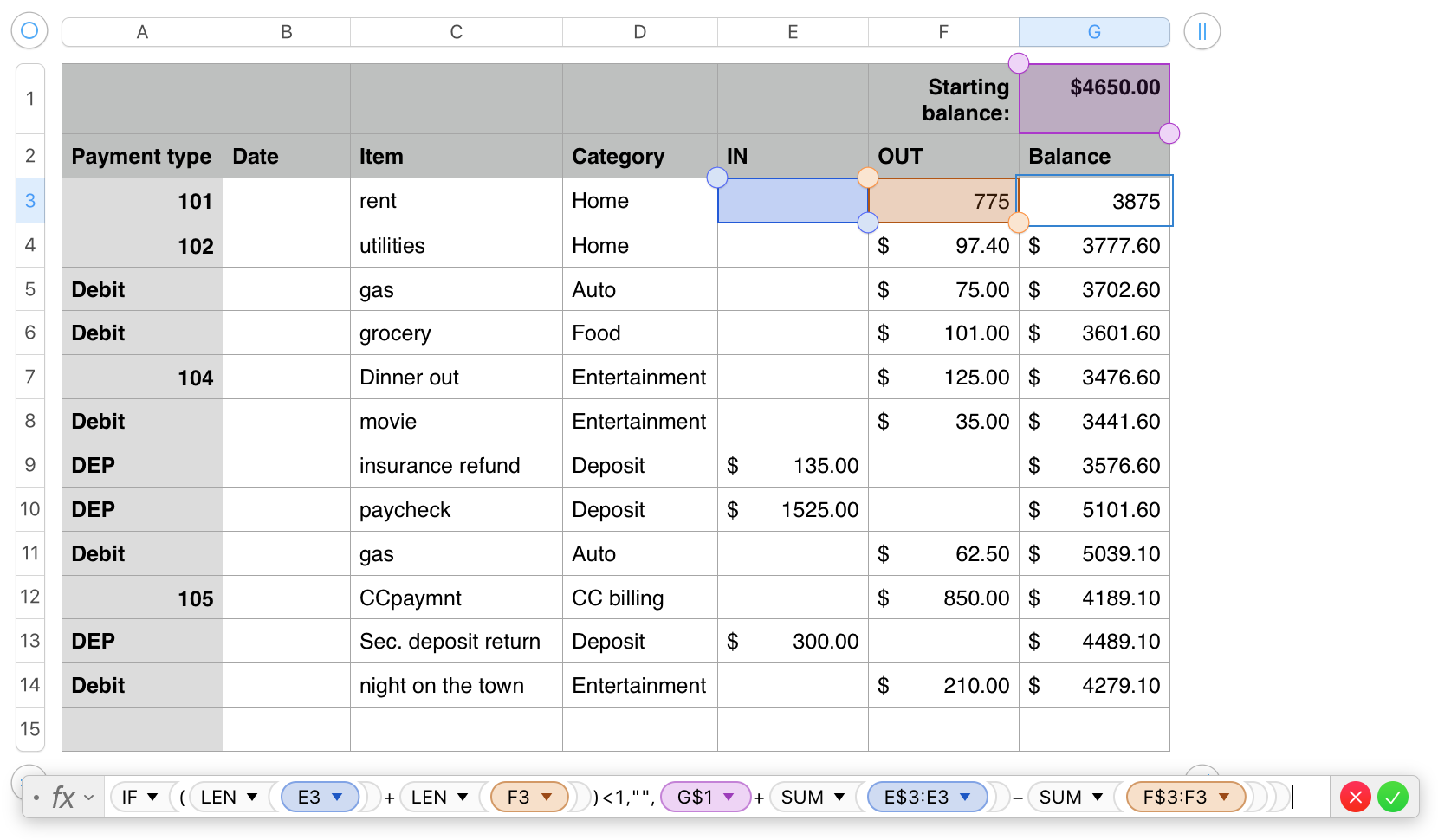Select row 3 header
Image resolution: width=1438 pixels, height=840 pixels.
[x=30, y=201]
